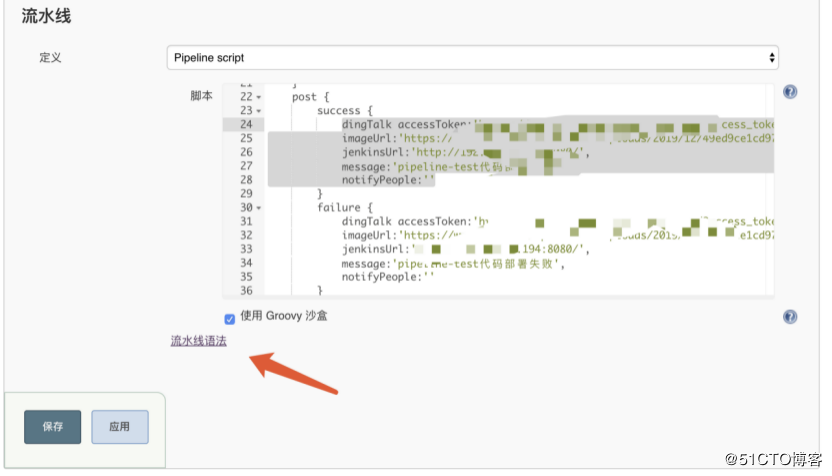Click line number 29 in the editor gutter
The width and height of the screenshot is (832, 476).
(246, 194)
